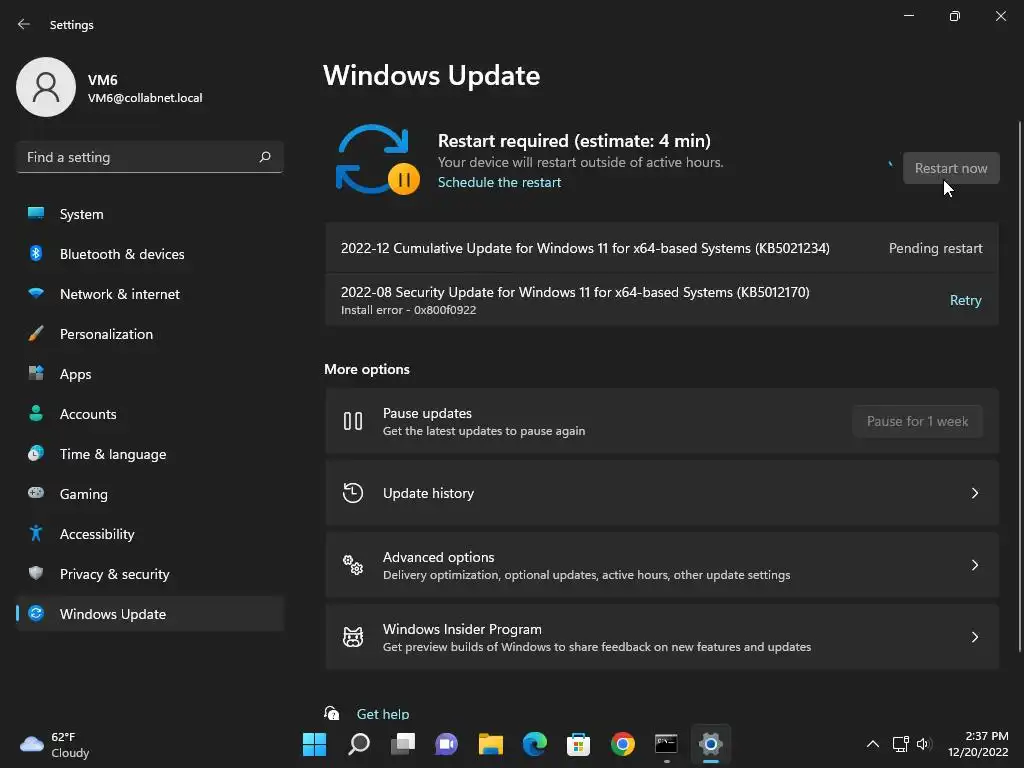
Task: Click Schedule the restart link
Action: click(499, 182)
